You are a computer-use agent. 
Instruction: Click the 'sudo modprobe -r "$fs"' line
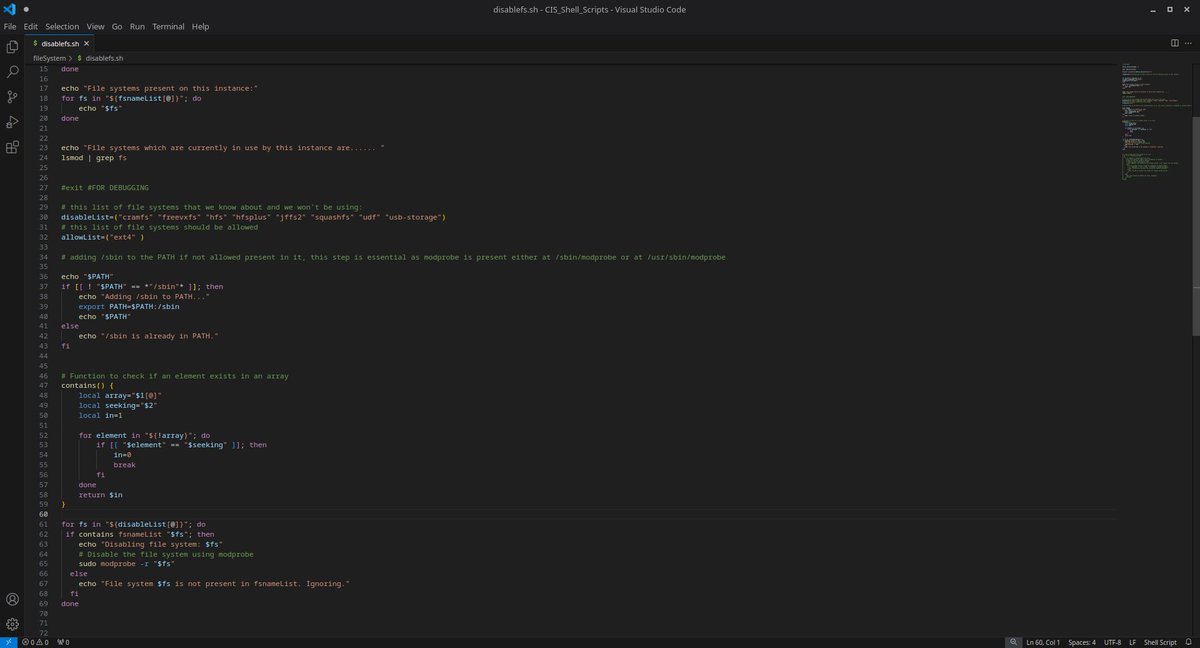[127, 563]
